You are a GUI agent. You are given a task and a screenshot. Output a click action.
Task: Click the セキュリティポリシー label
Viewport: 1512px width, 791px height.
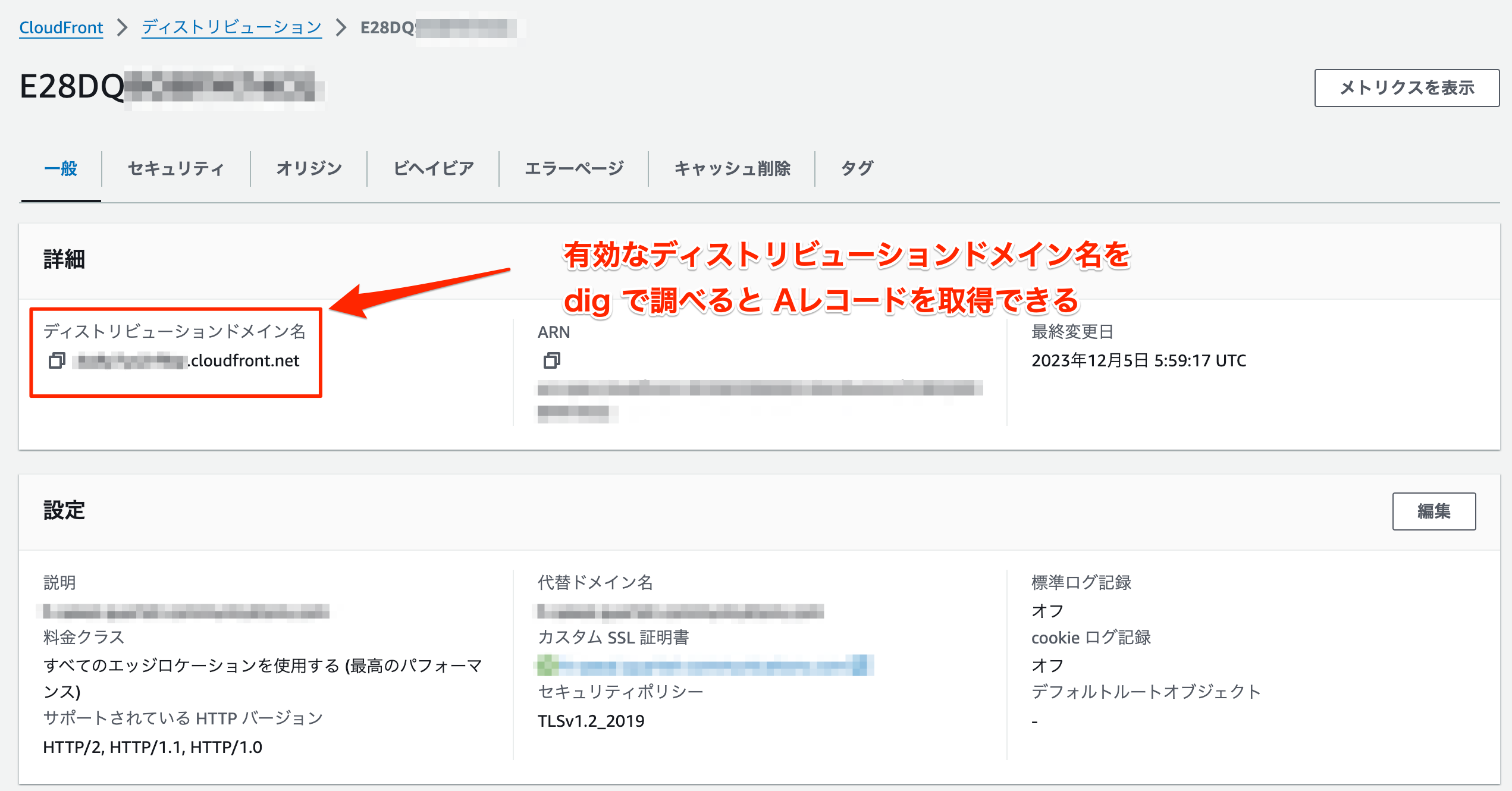[620, 692]
